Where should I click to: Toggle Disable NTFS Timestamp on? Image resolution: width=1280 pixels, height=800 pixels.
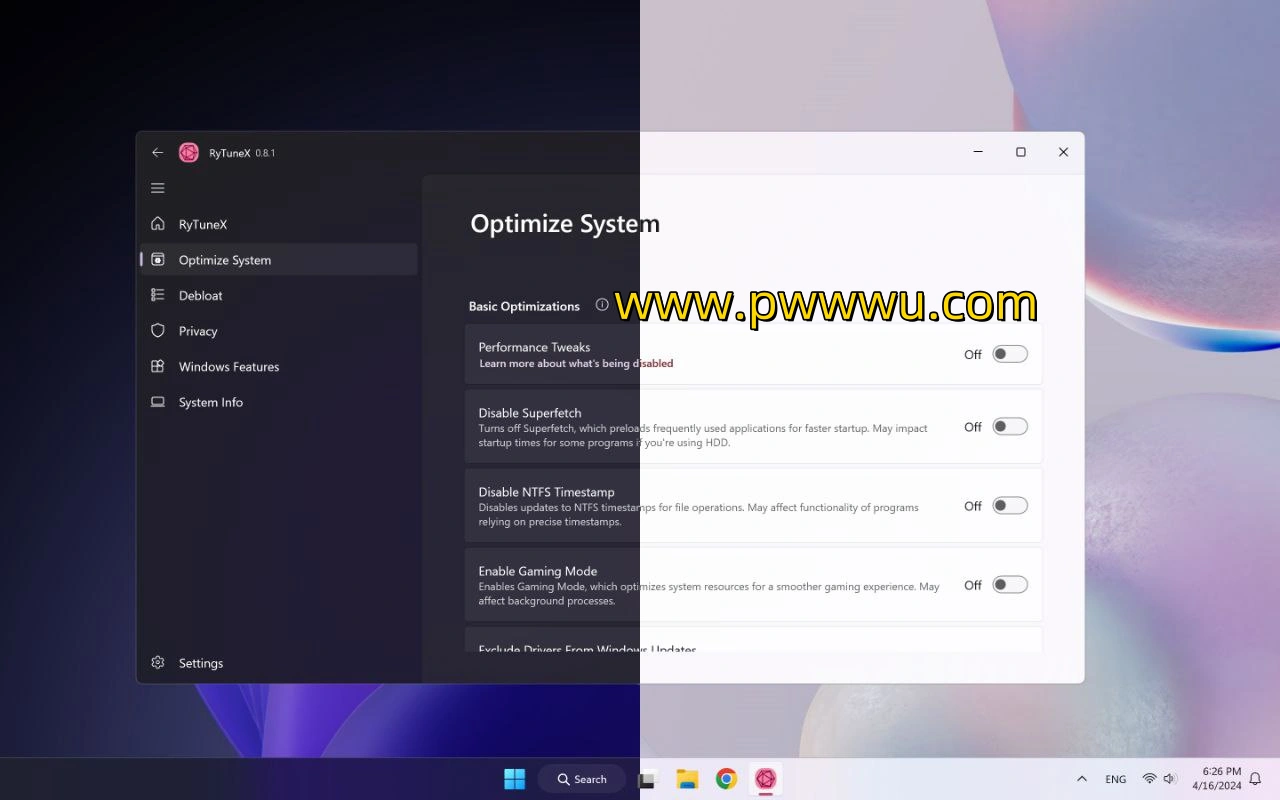[1010, 506]
